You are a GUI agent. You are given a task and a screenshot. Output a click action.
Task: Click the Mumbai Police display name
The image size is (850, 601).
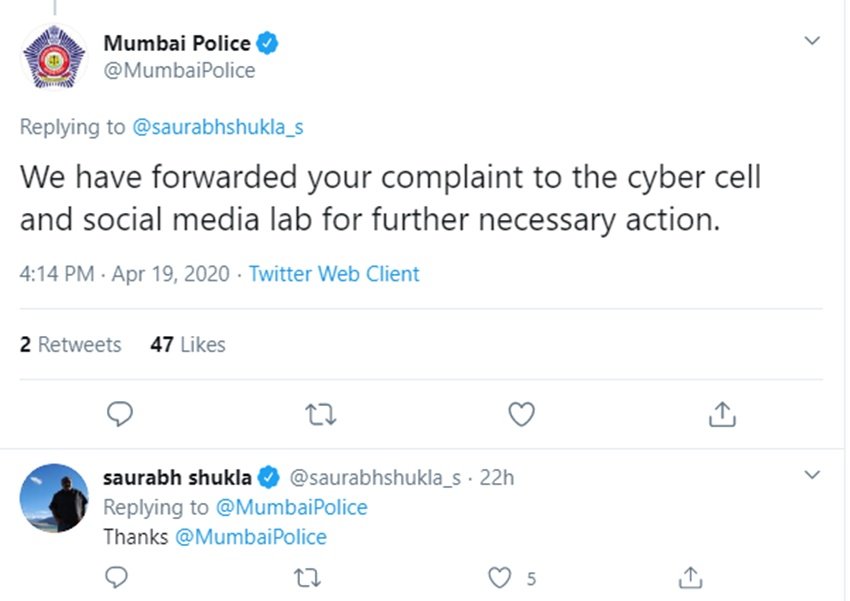tap(177, 43)
